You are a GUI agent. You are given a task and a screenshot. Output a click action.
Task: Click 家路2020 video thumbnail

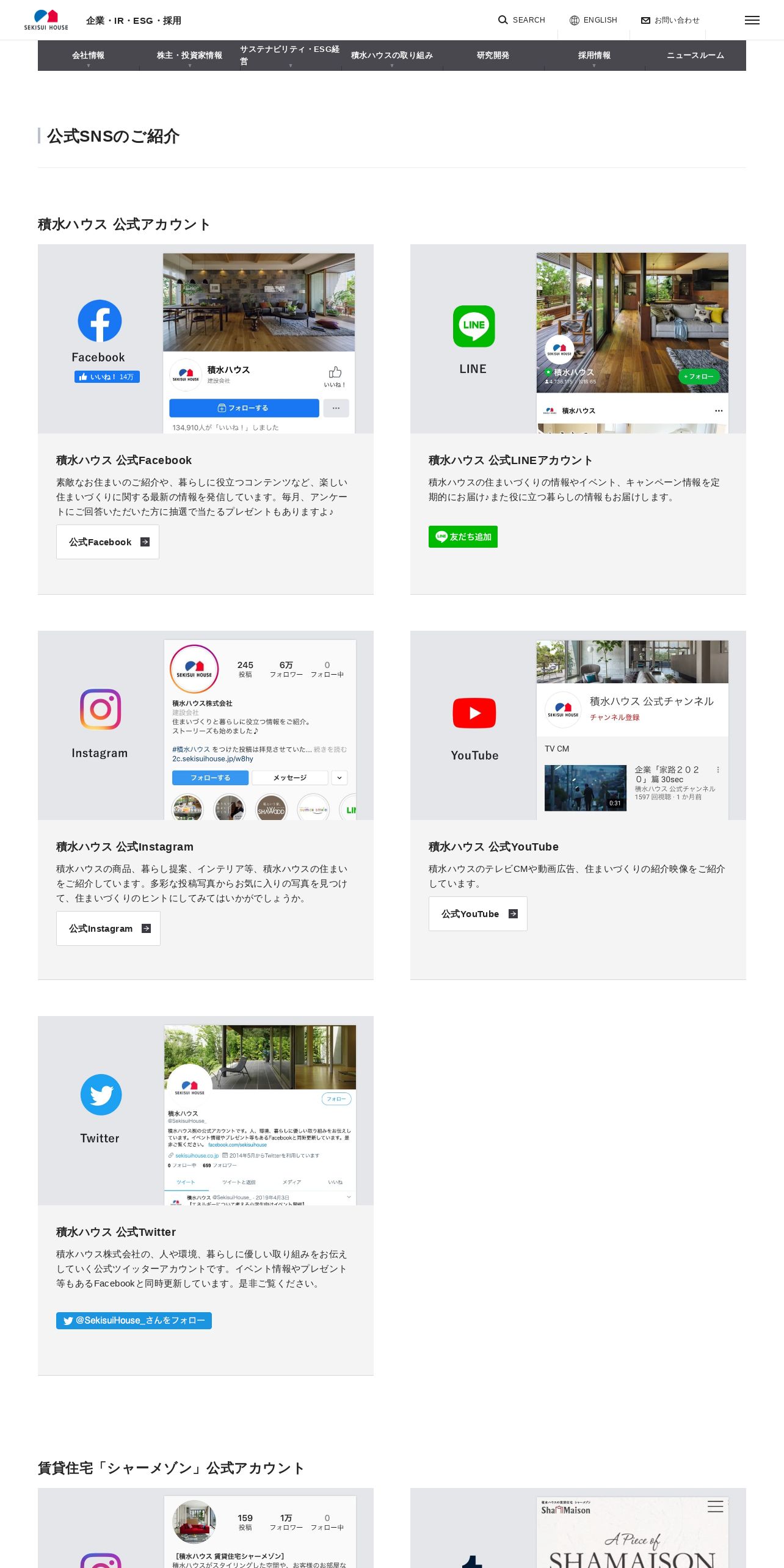[586, 788]
